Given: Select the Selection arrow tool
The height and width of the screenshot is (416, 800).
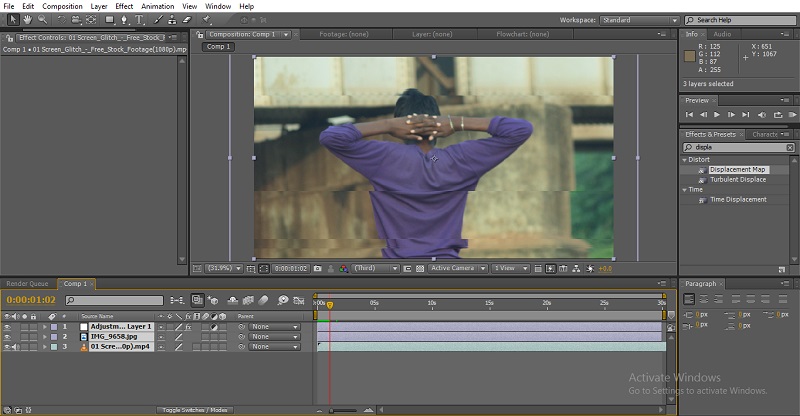Looking at the screenshot, I should [x=13, y=20].
